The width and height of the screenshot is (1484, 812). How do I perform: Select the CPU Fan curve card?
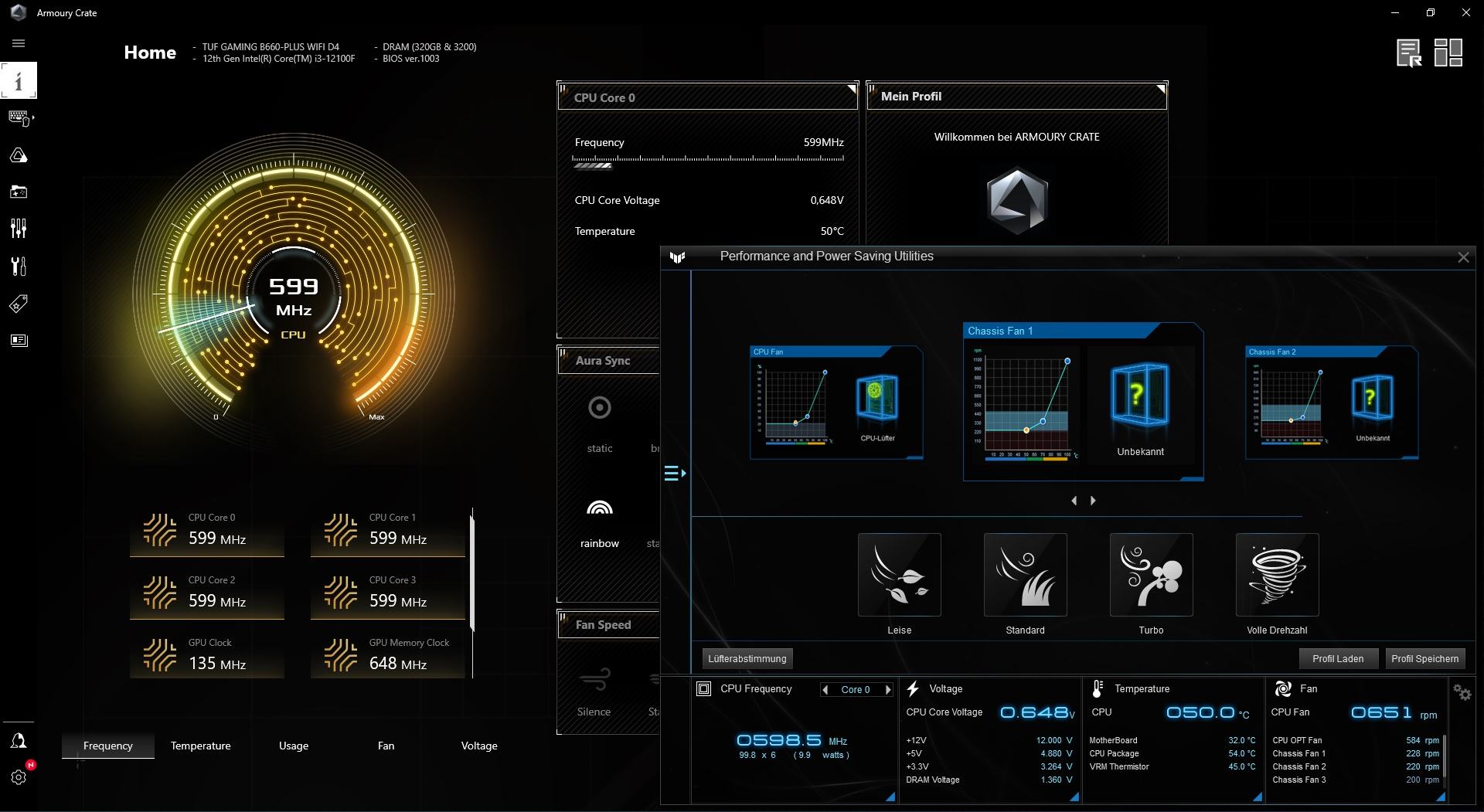click(x=836, y=403)
